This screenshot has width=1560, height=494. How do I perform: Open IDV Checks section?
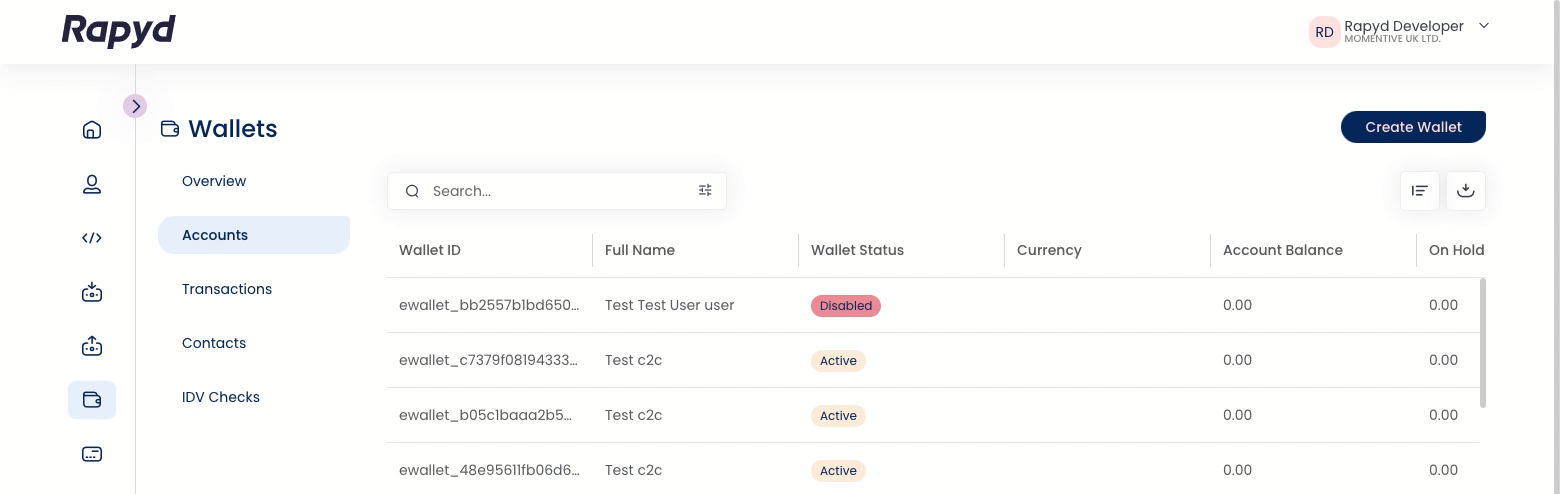click(x=221, y=397)
